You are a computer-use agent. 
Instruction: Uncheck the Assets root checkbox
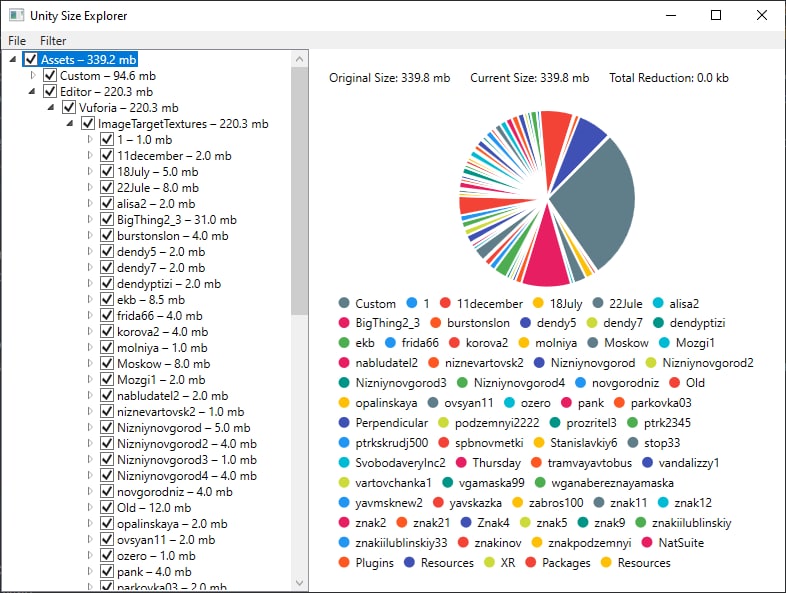pos(31,60)
